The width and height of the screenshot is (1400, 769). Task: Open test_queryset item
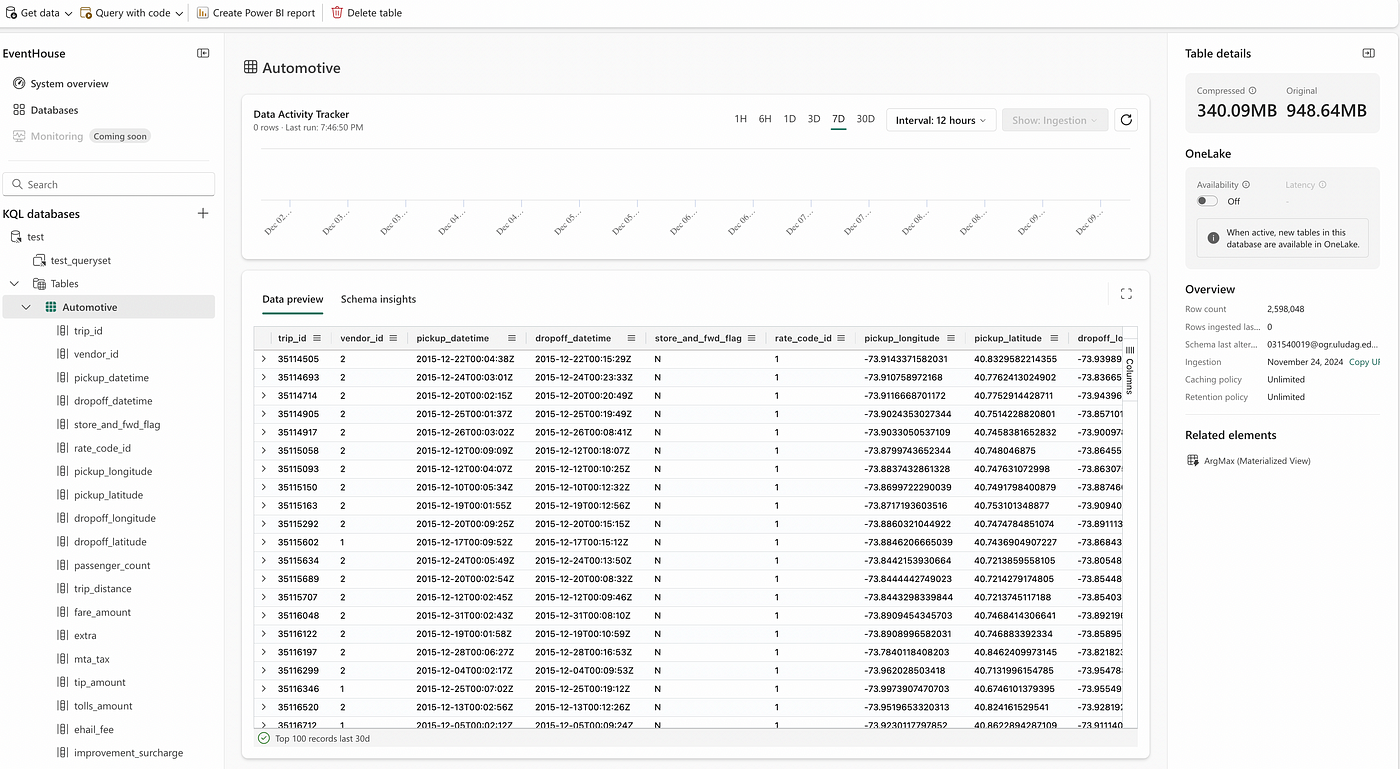(80, 260)
